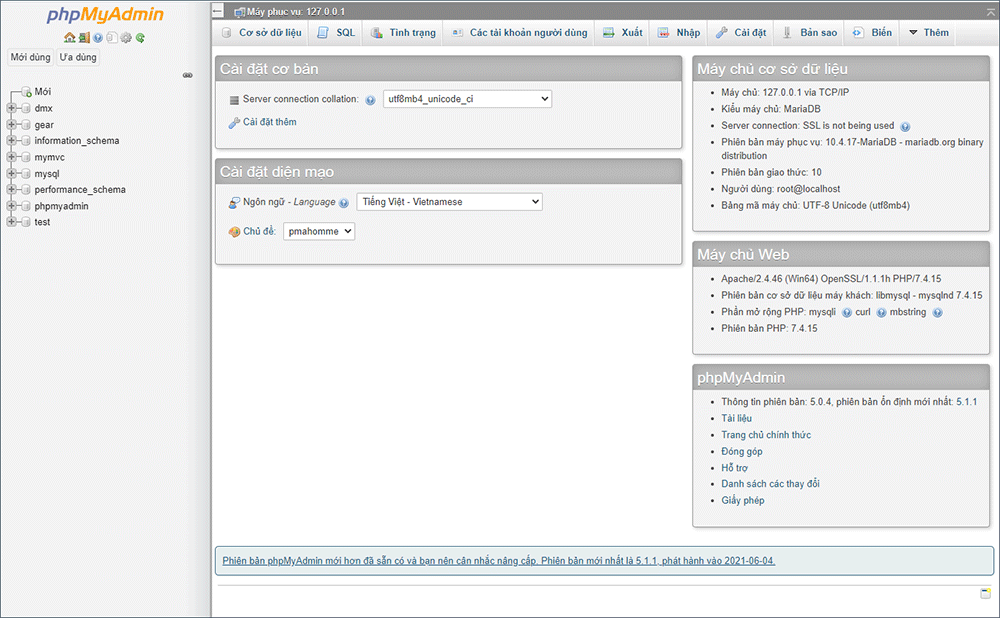Open the Server connection collation dropdown

pyautogui.click(x=467, y=99)
